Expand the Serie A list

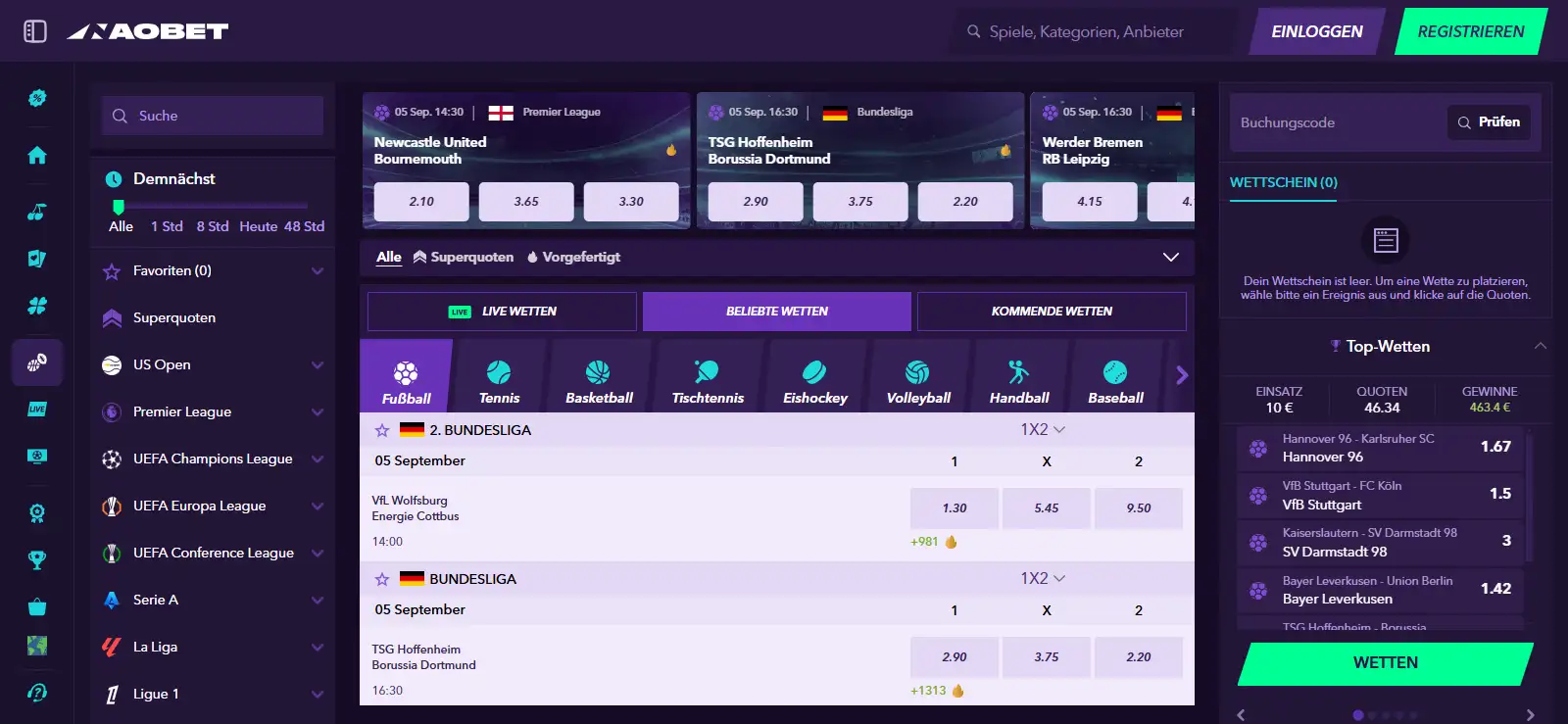318,600
